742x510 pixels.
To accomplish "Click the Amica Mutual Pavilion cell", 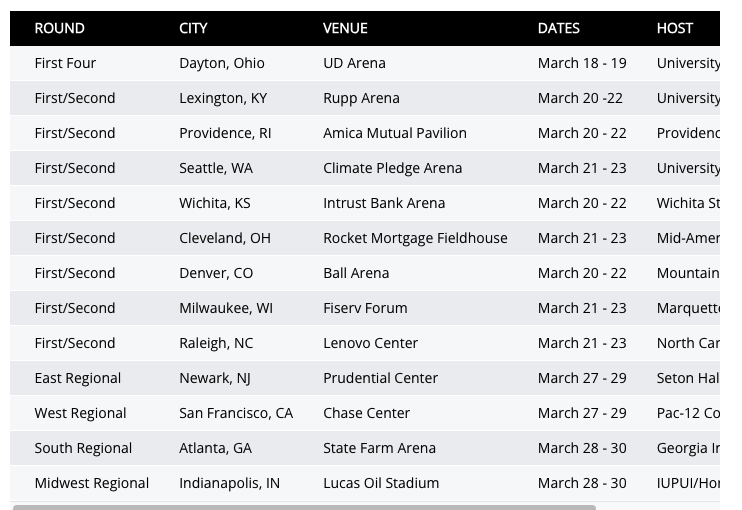I will click(x=394, y=133).
